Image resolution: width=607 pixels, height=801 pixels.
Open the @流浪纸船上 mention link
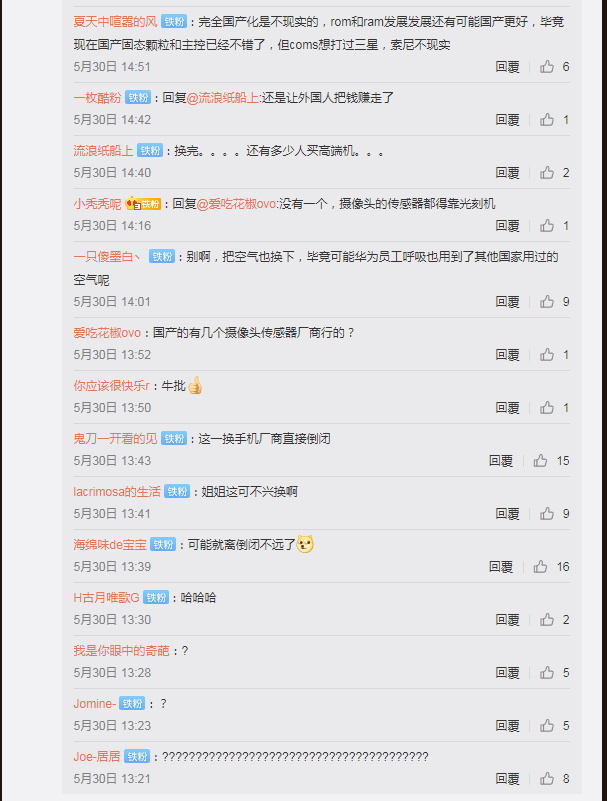223,98
